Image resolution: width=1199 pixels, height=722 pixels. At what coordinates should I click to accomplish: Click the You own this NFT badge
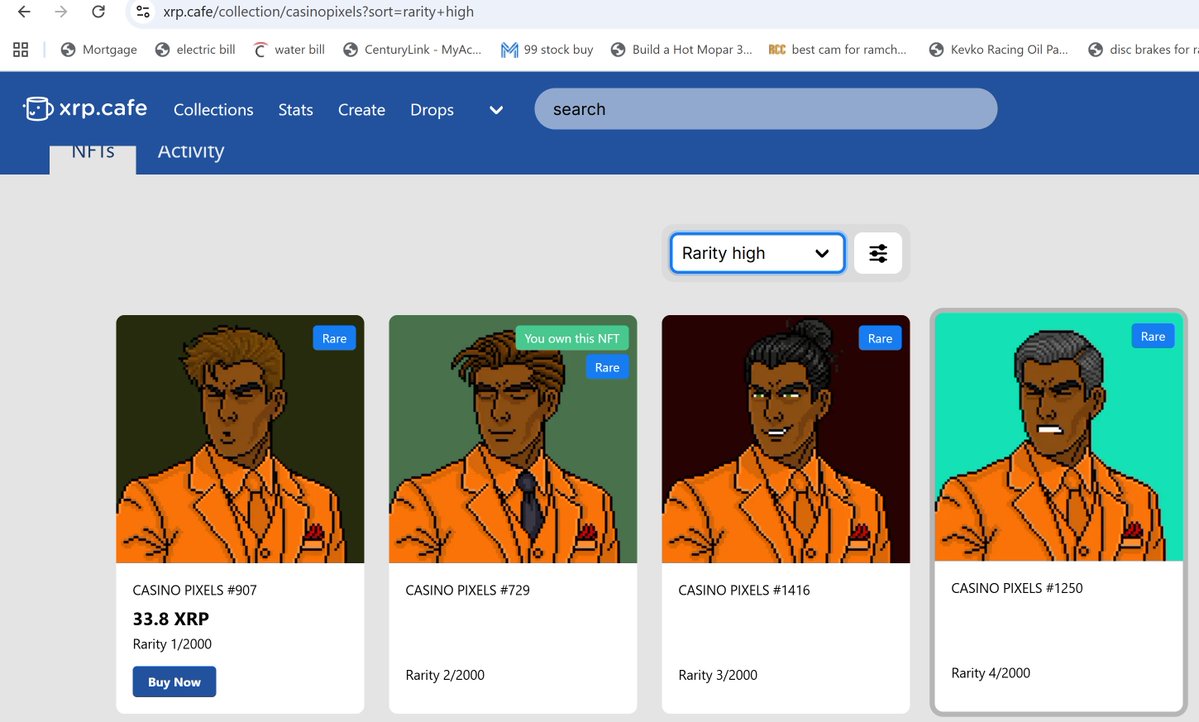tap(572, 338)
